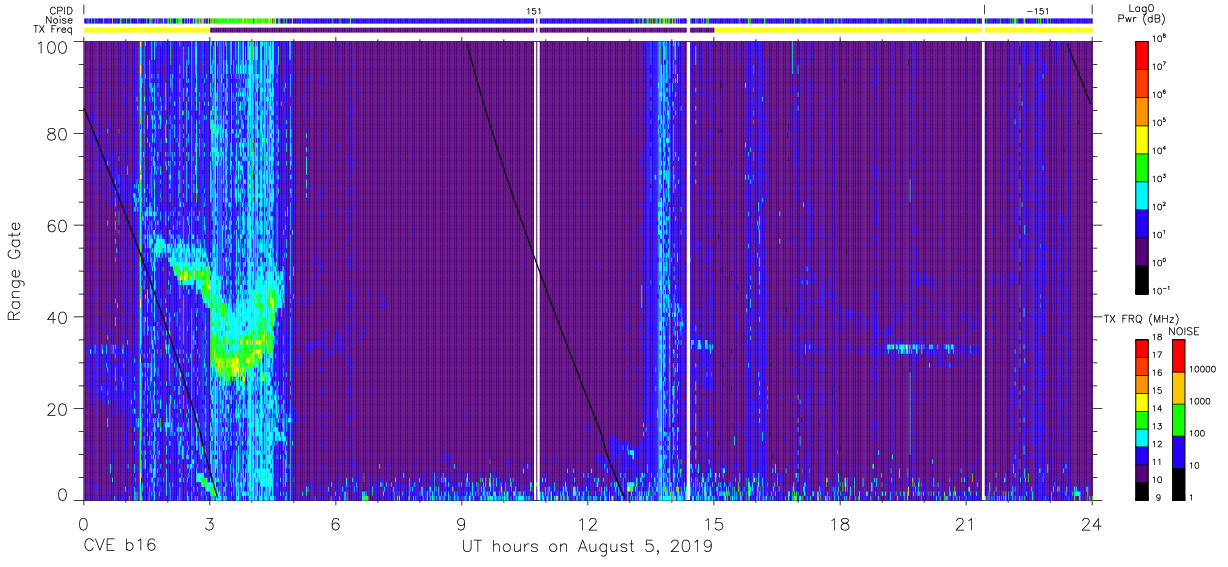The height and width of the screenshot is (567, 1228).
Task: Click the 20 tick label on Range Gate axis
Action: click(57, 409)
